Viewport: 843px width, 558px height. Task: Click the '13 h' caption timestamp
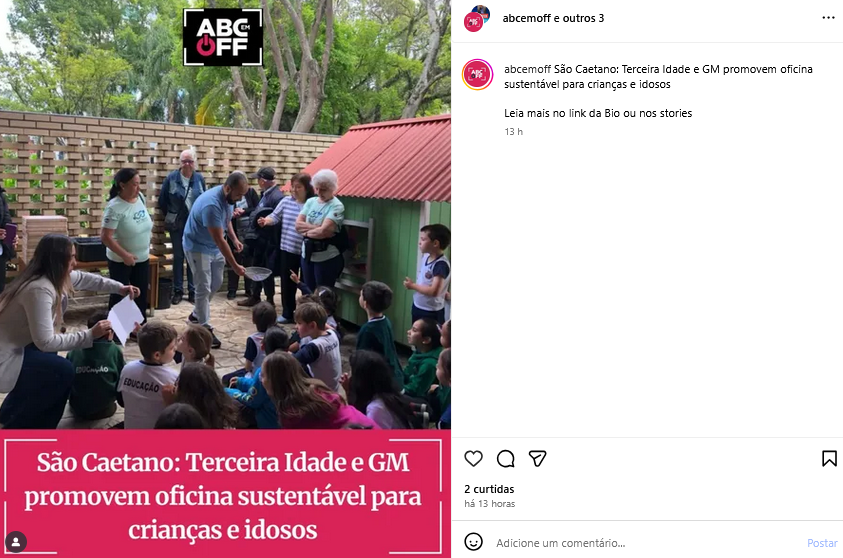pyautogui.click(x=513, y=132)
